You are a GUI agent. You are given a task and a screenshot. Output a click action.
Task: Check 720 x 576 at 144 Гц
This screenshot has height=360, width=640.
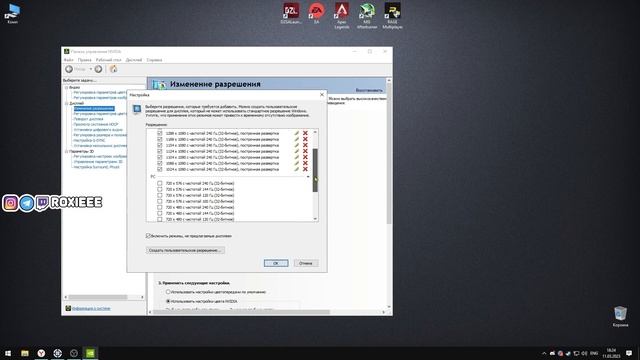click(x=160, y=189)
